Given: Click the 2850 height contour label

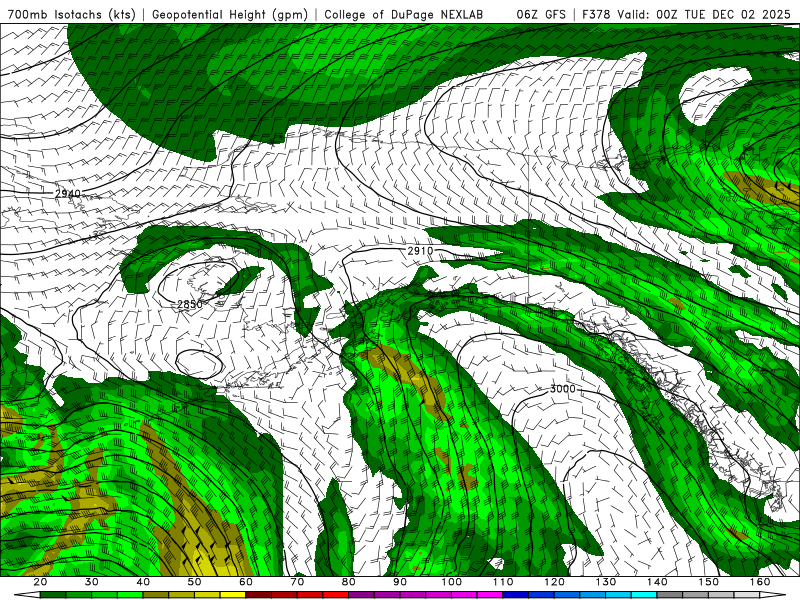Looking at the screenshot, I should tap(190, 305).
